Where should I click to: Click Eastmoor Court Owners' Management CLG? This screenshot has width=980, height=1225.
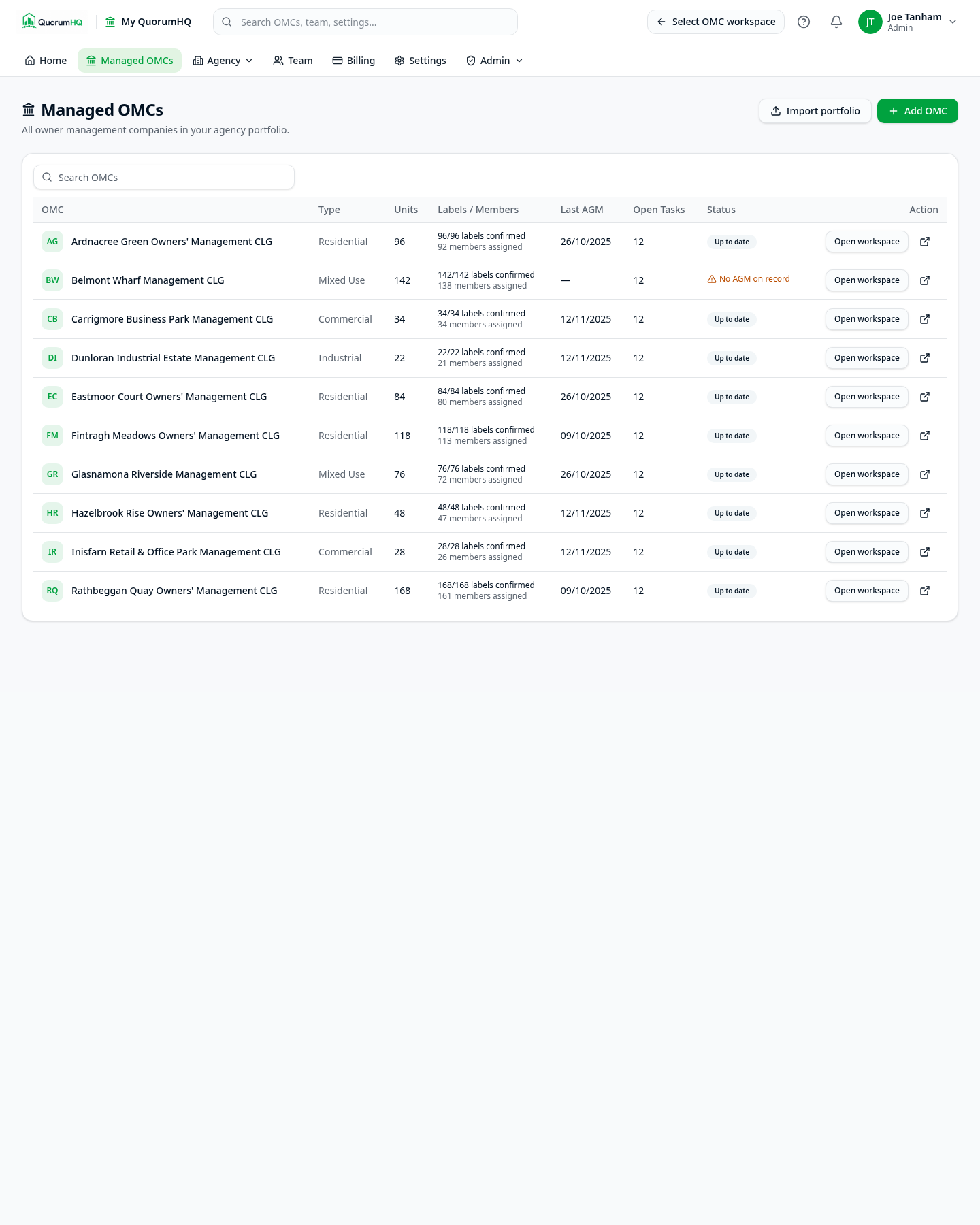pos(169,397)
